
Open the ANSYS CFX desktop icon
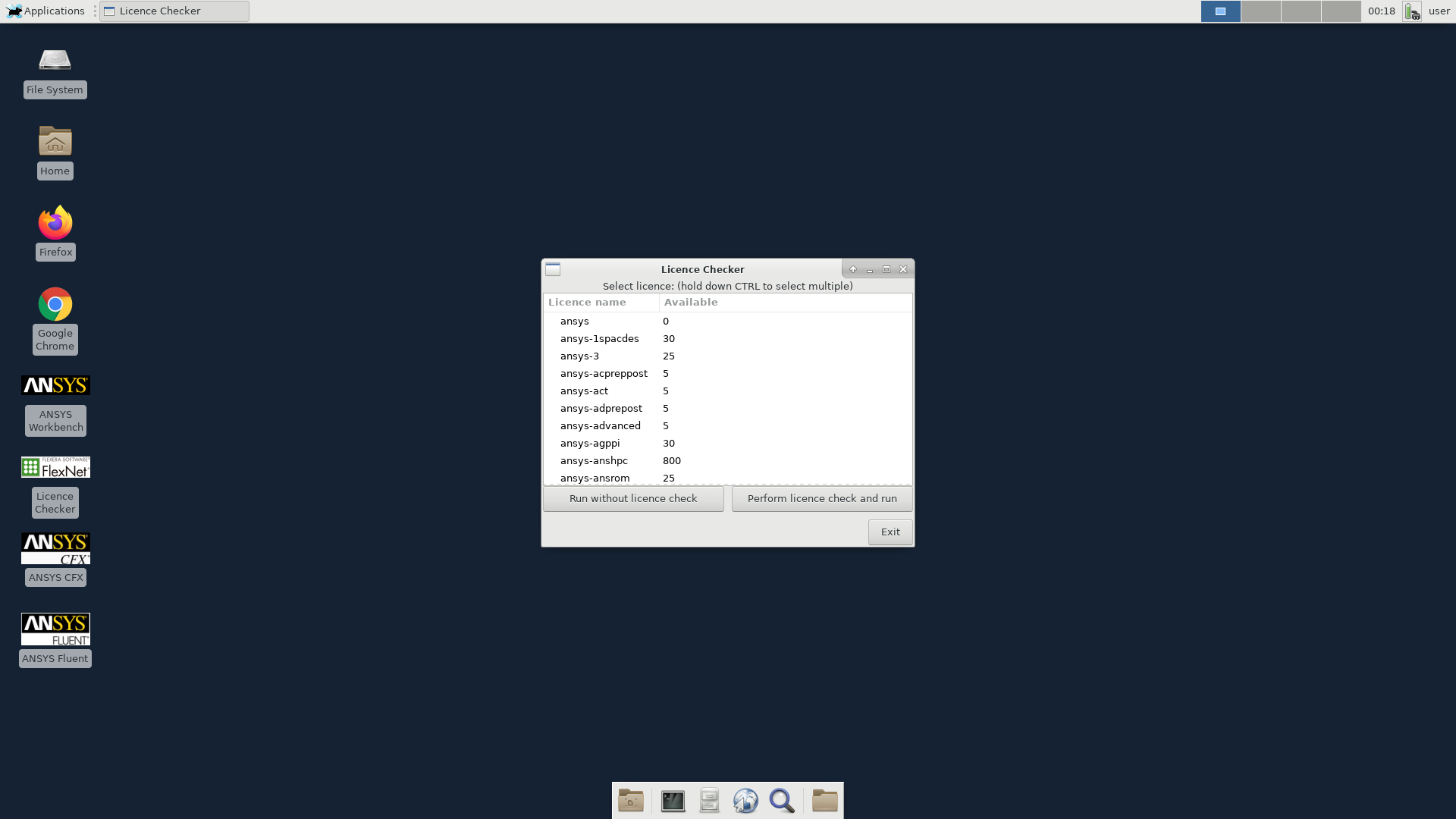[x=55, y=549]
